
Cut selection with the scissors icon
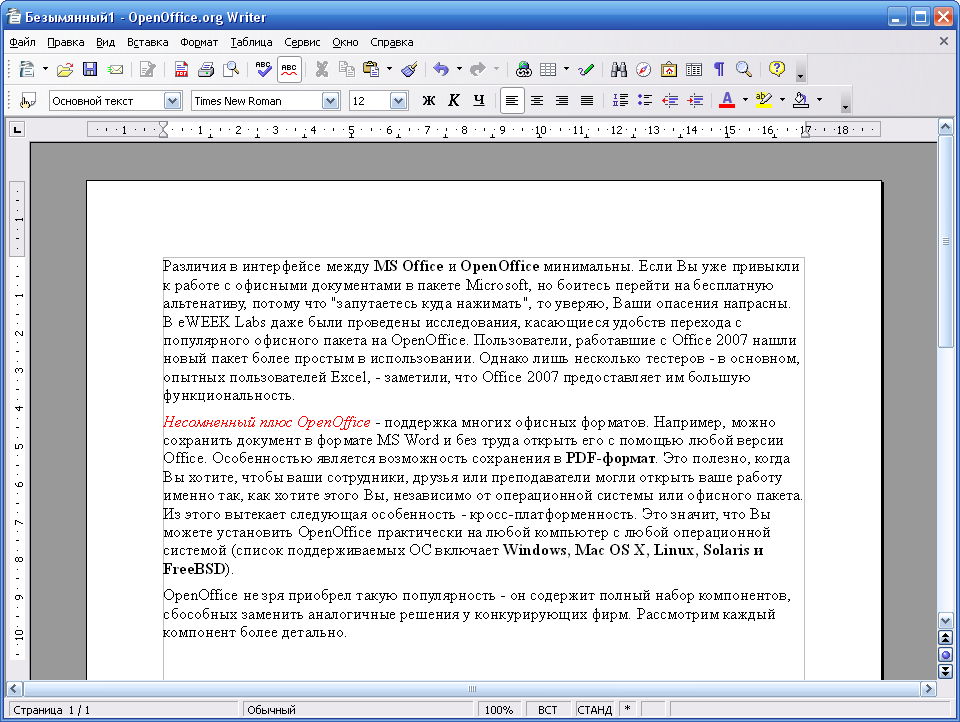(x=322, y=69)
